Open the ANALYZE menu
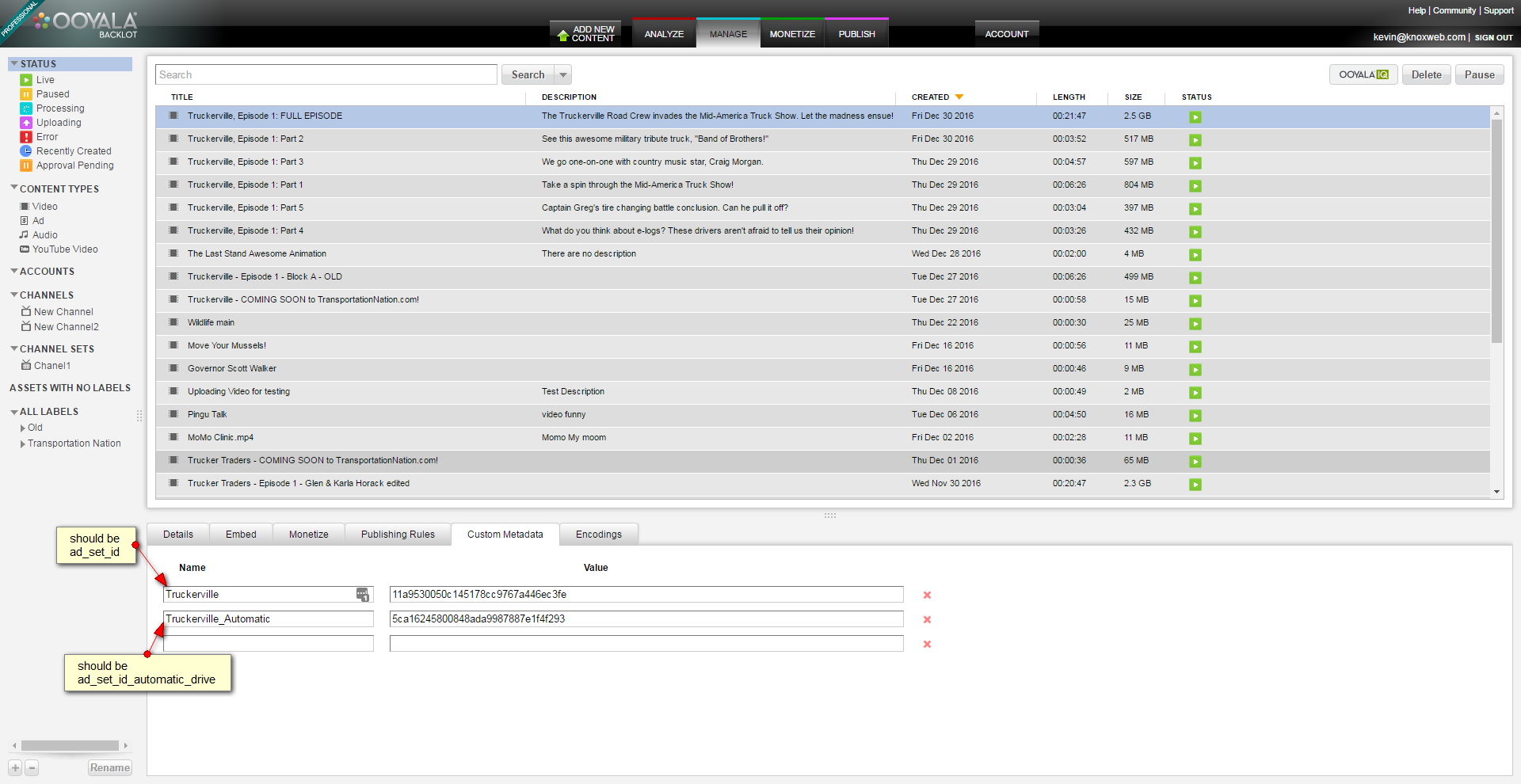Screen dimensions: 1521x784 [x=664, y=33]
